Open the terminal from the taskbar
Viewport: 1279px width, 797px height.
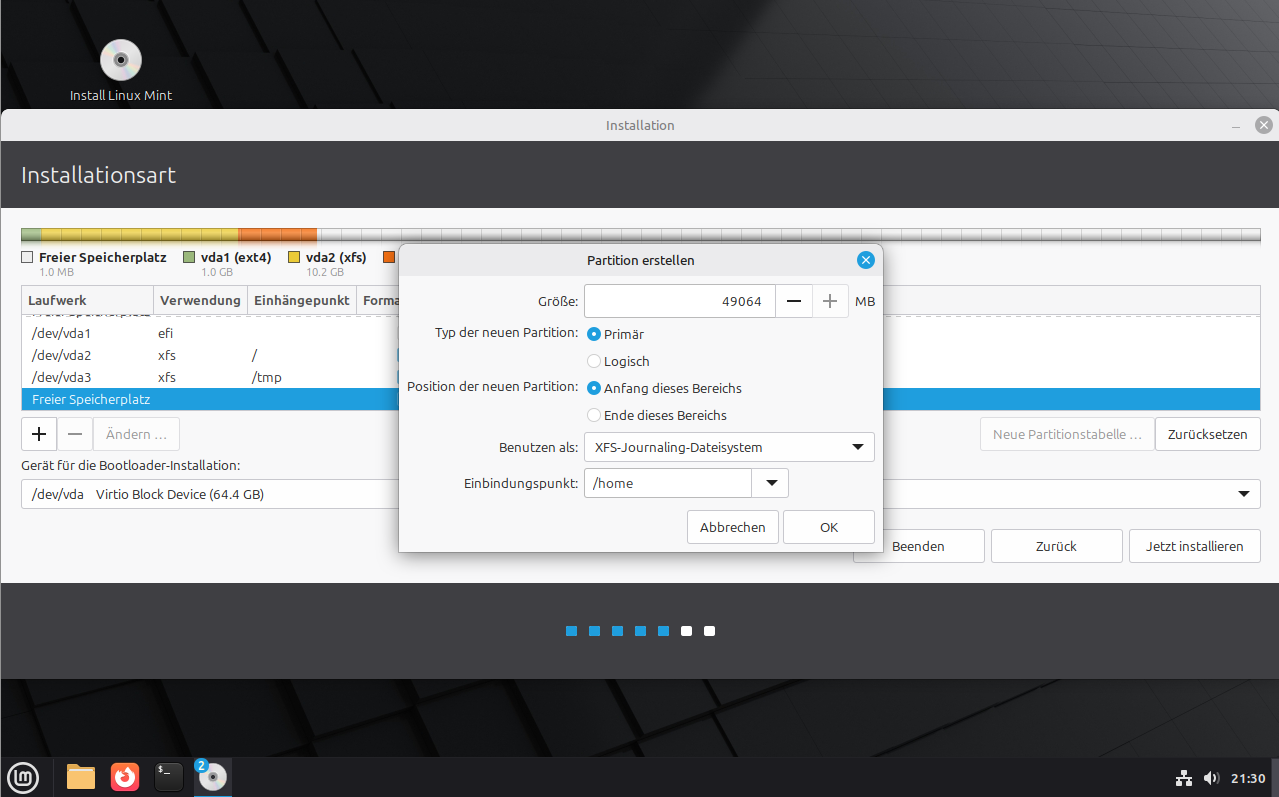click(169, 776)
